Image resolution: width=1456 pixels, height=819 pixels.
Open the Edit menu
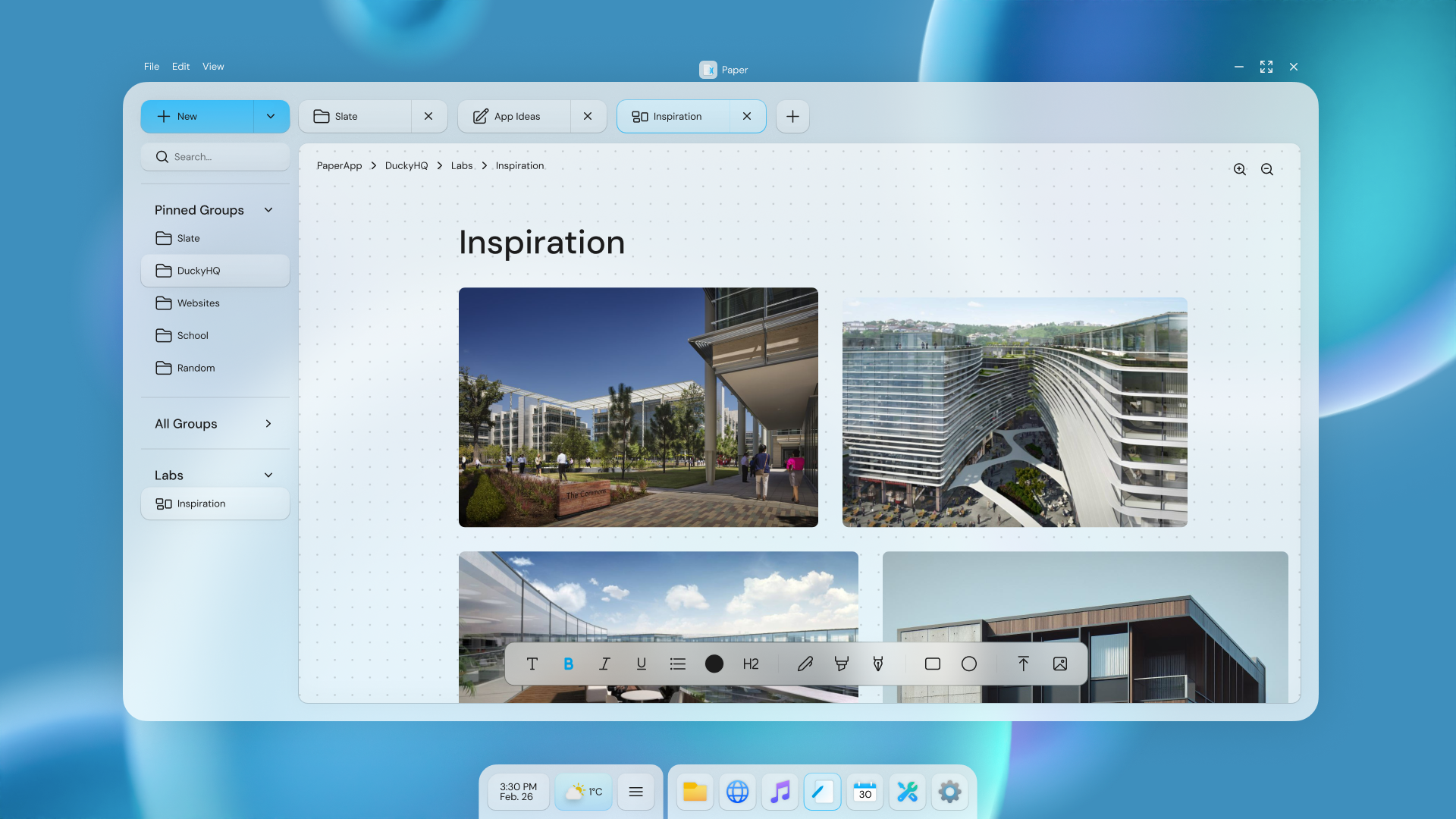pos(180,67)
